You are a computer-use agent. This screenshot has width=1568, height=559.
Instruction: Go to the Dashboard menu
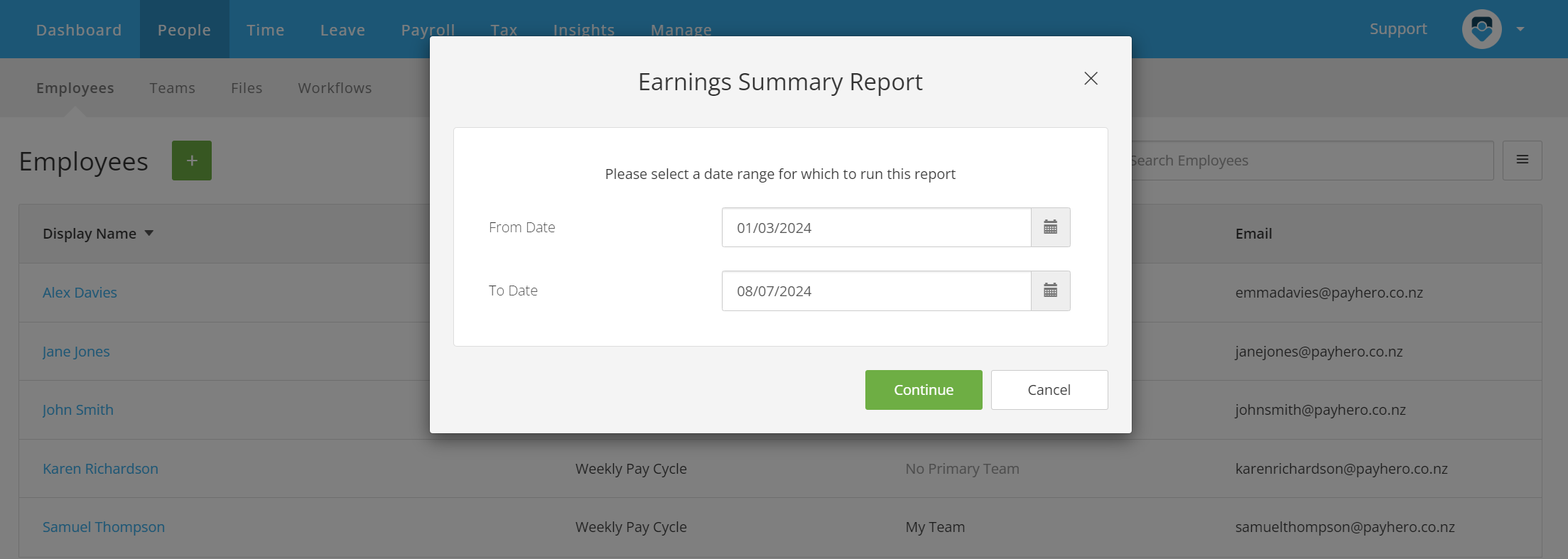point(79,30)
